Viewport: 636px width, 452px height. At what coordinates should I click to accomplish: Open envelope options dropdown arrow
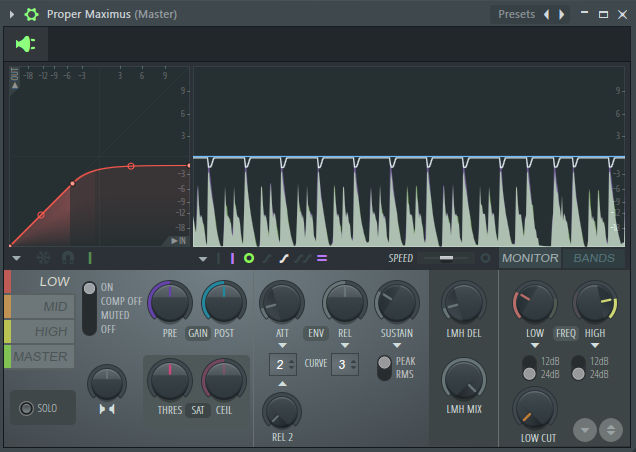click(17, 258)
